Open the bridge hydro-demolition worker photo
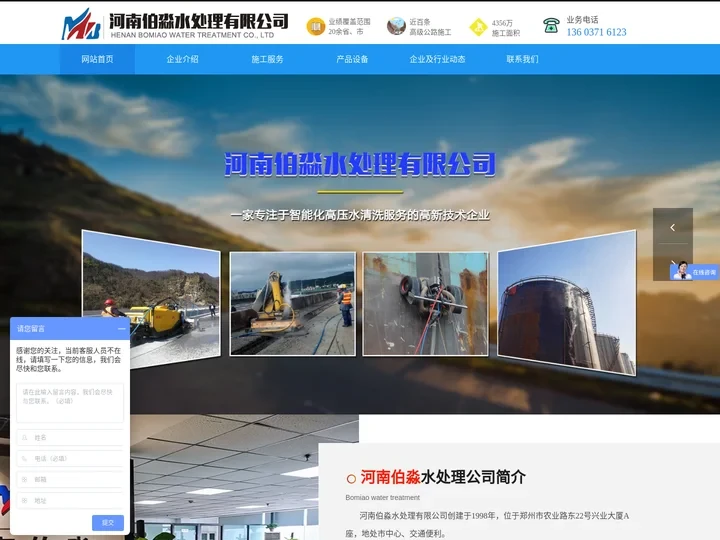This screenshot has width=720, height=540. [292, 304]
